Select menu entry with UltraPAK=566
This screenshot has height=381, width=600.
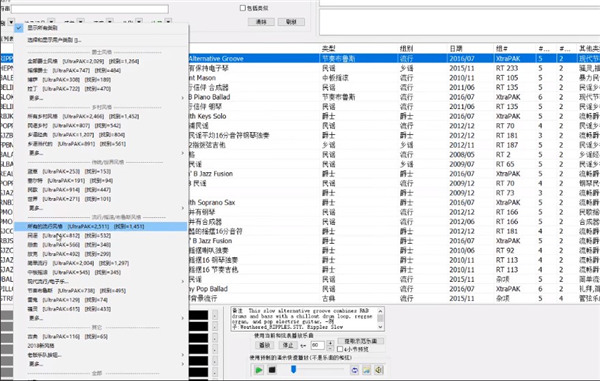coord(101,245)
